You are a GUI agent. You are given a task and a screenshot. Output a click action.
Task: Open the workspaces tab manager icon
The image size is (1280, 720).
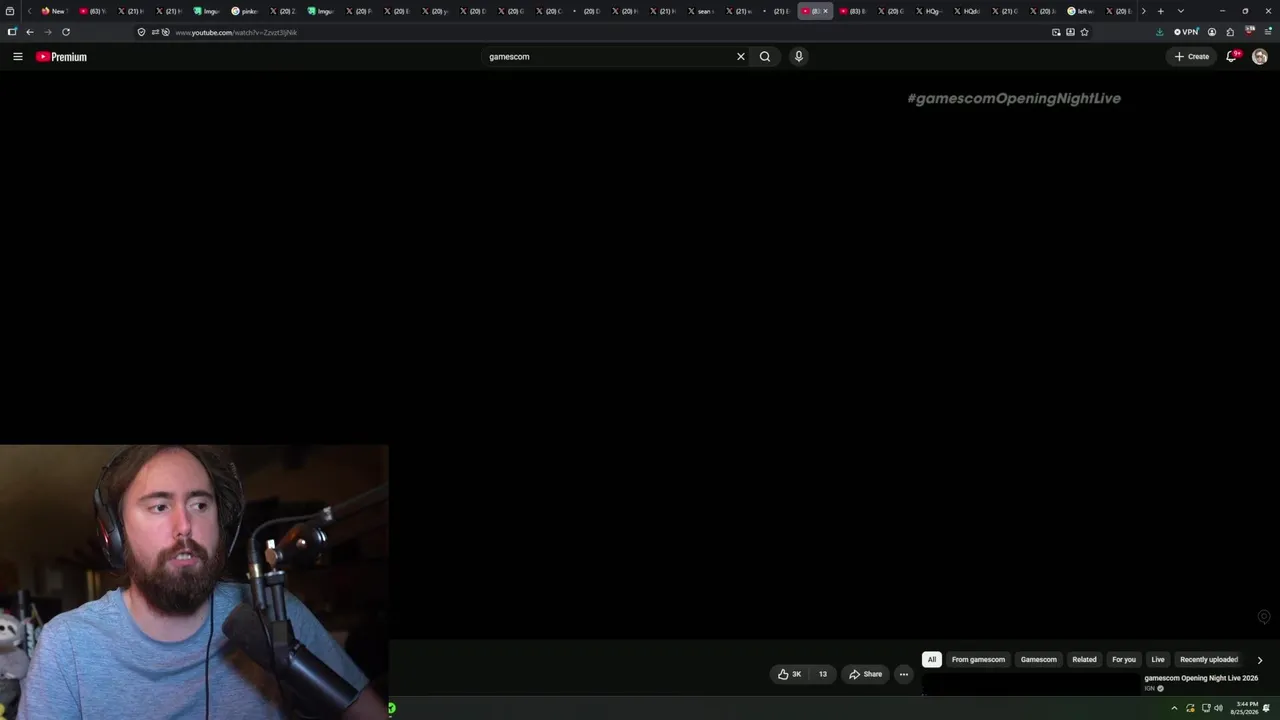[10, 11]
